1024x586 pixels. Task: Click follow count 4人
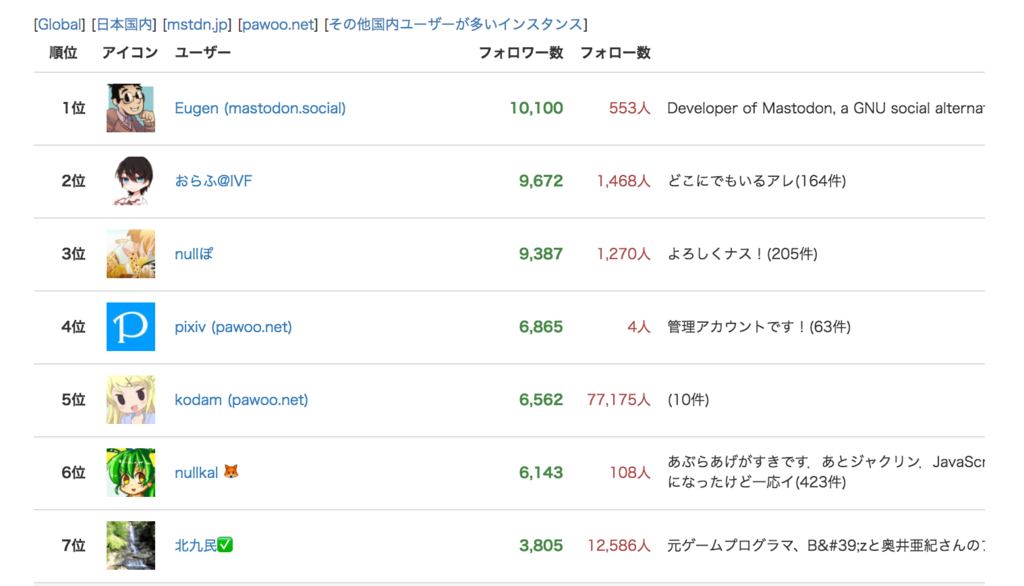639,327
